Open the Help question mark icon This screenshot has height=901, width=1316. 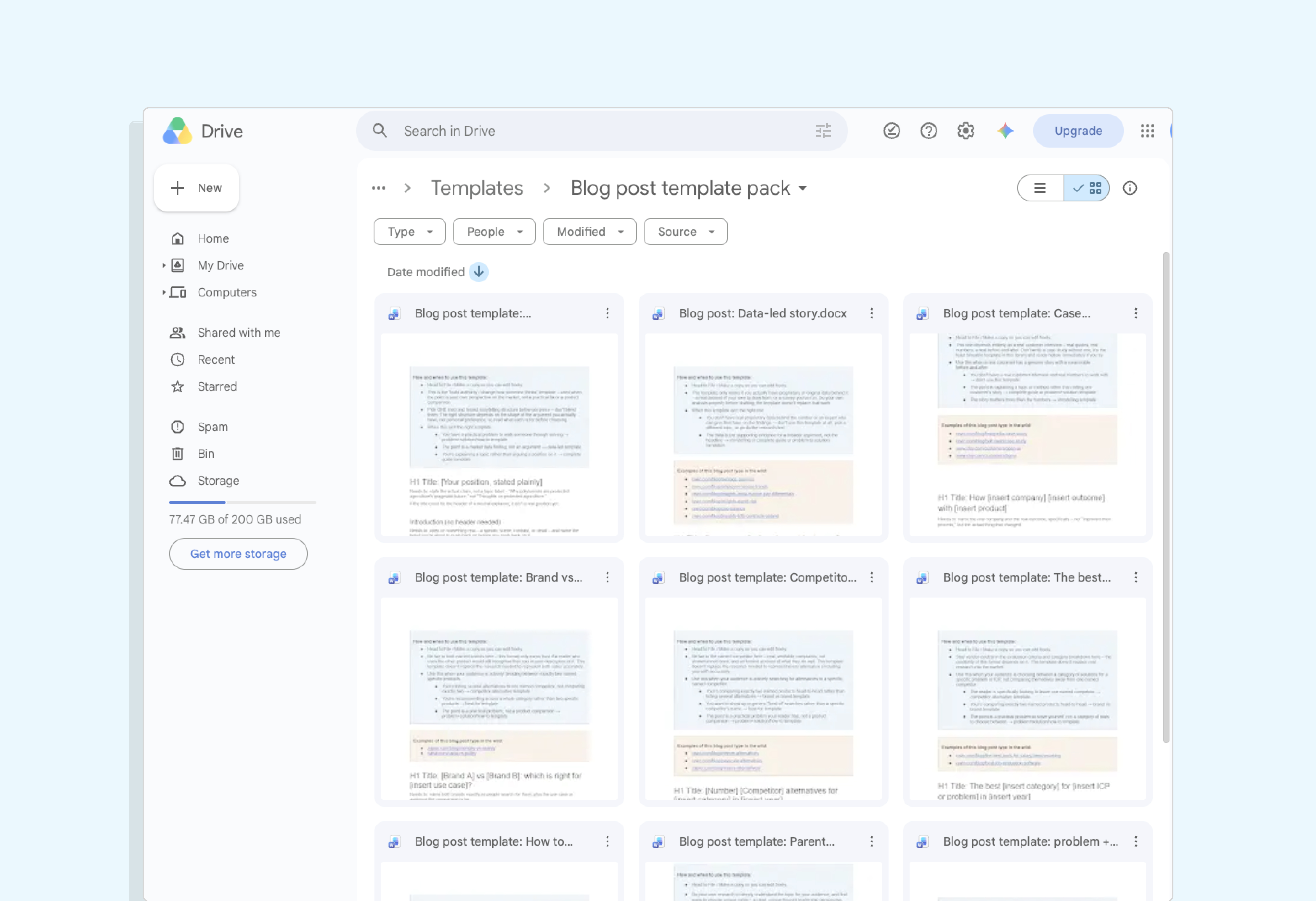point(928,131)
